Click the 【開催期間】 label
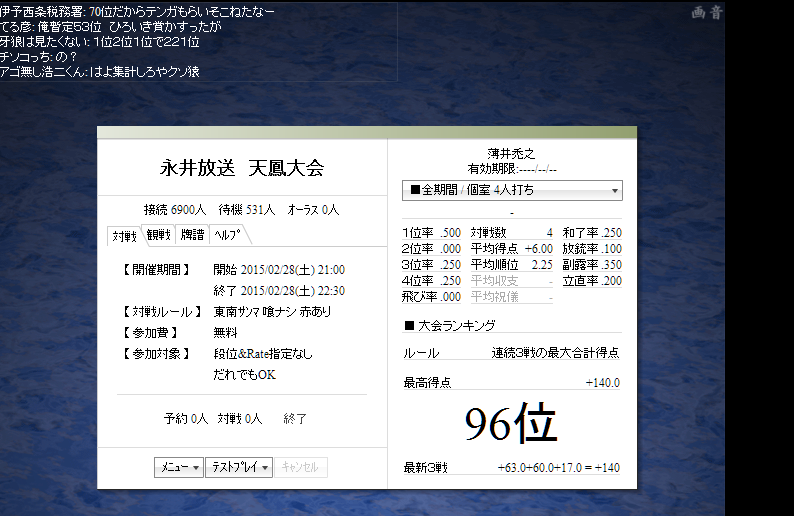The width and height of the screenshot is (794, 516). (156, 270)
